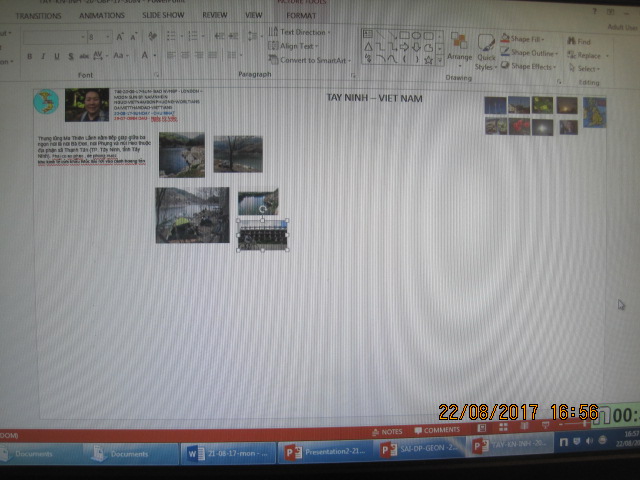Toggle Underline formatting

(x=57, y=56)
